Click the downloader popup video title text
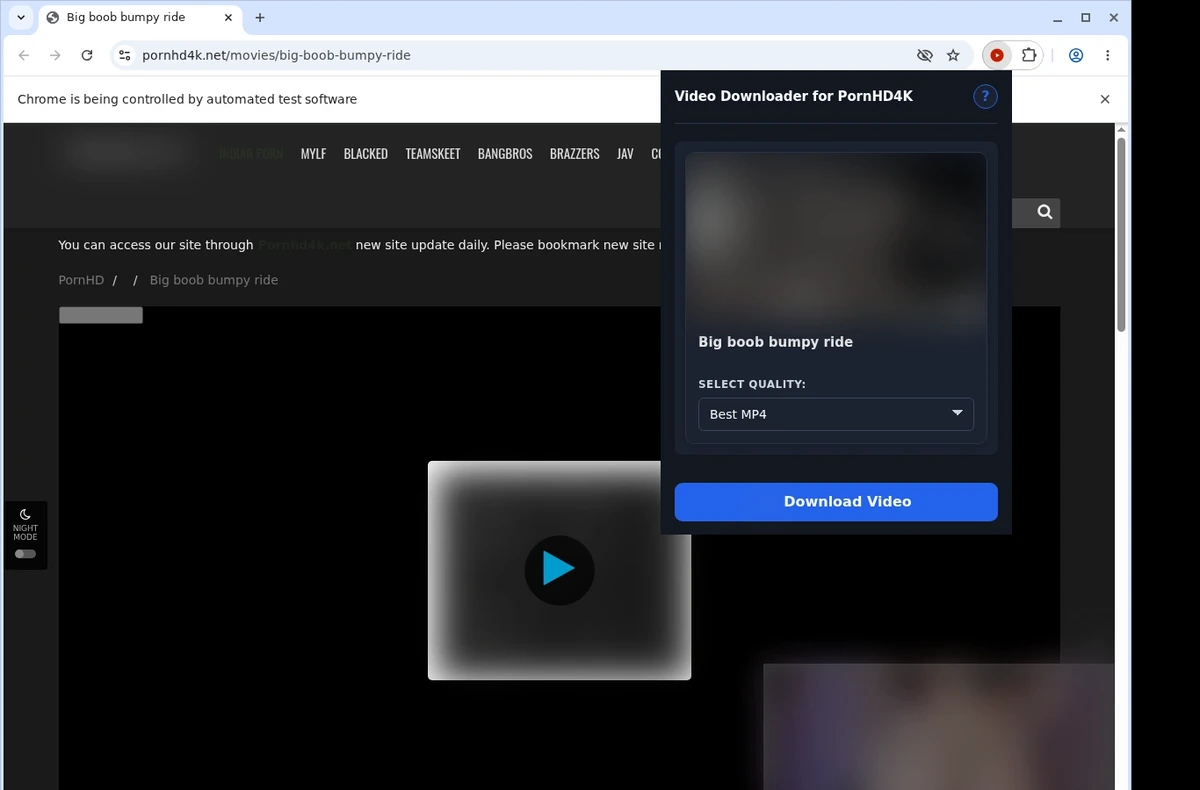This screenshot has height=790, width=1200. (775, 342)
